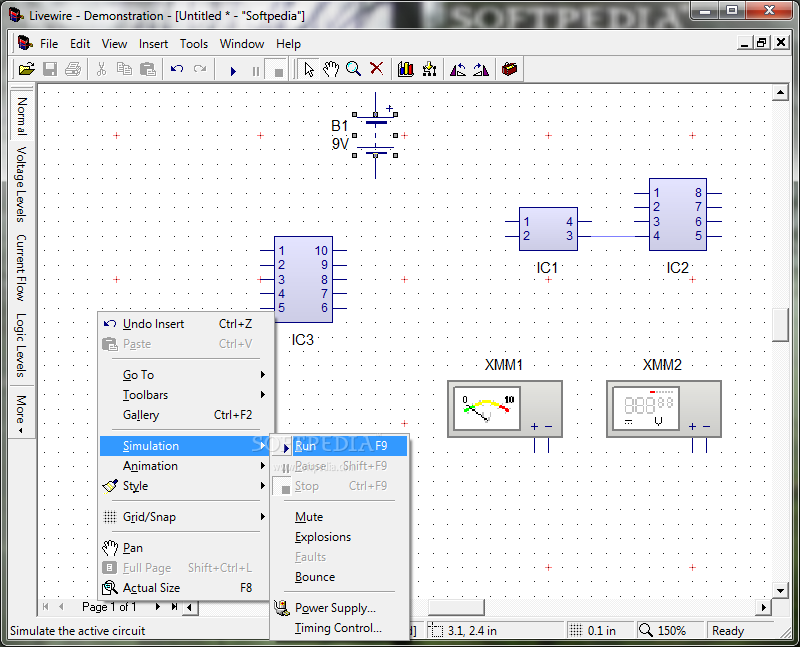
Task: Open a file with the Open toolbar icon
Action: tap(27, 69)
